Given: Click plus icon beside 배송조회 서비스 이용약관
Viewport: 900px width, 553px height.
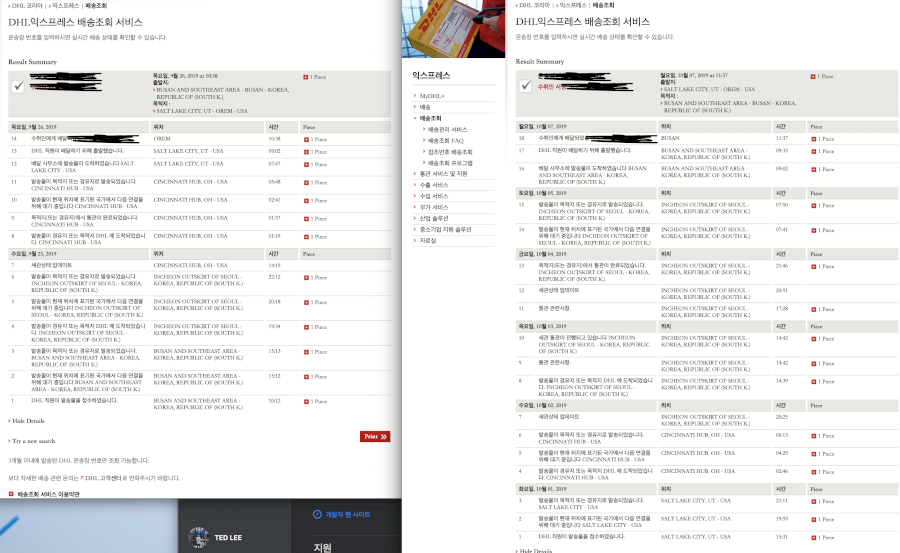Looking at the screenshot, I should coord(11,494).
